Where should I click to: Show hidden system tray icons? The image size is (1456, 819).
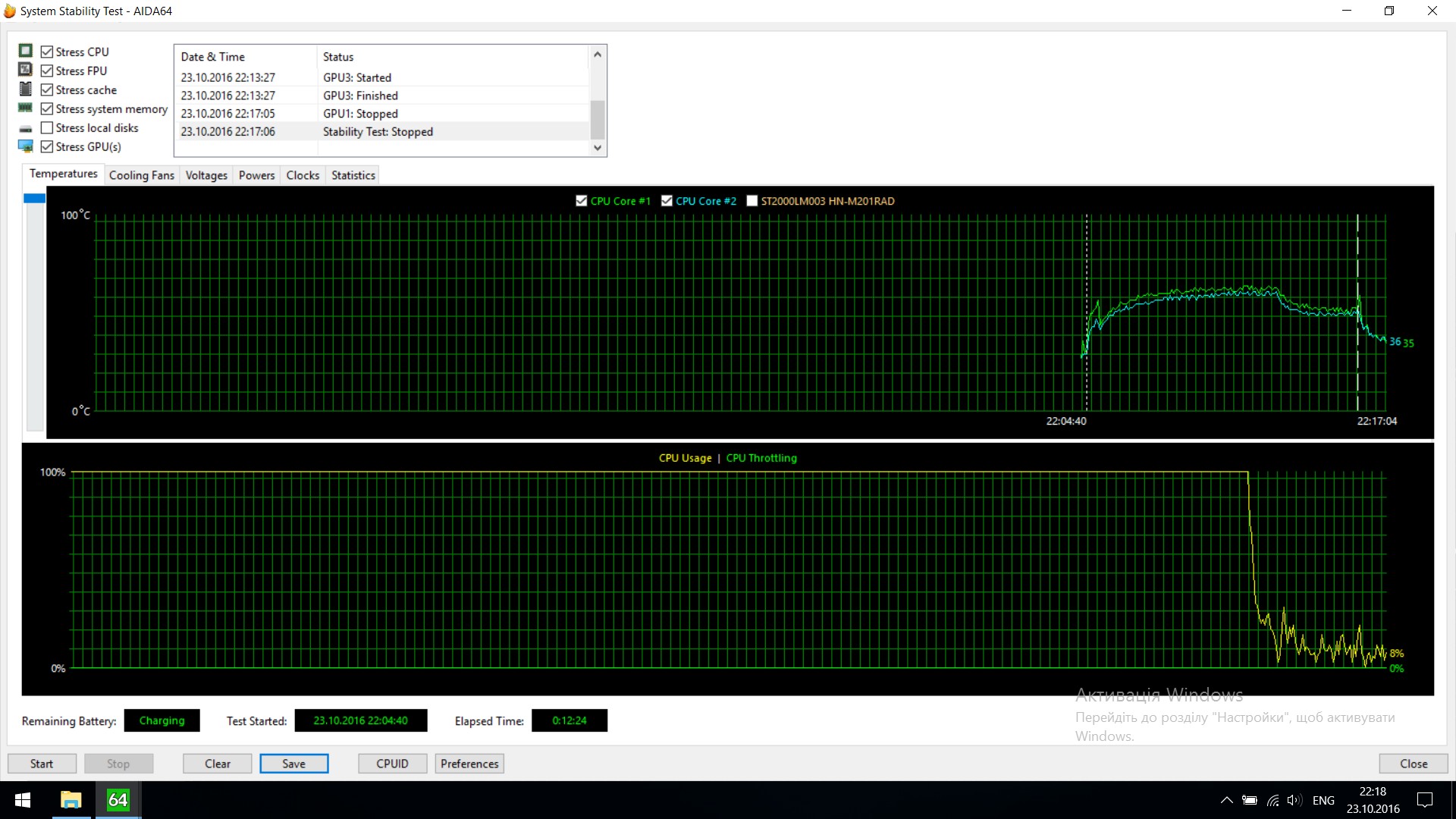pyautogui.click(x=1226, y=800)
